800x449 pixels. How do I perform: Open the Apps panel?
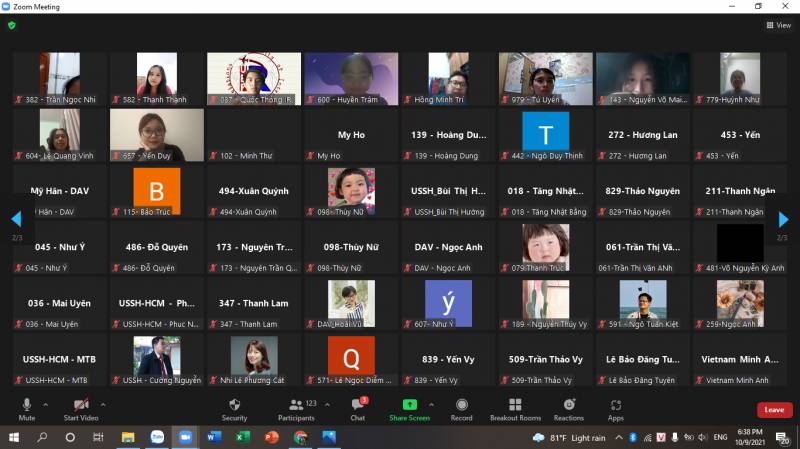[616, 409]
